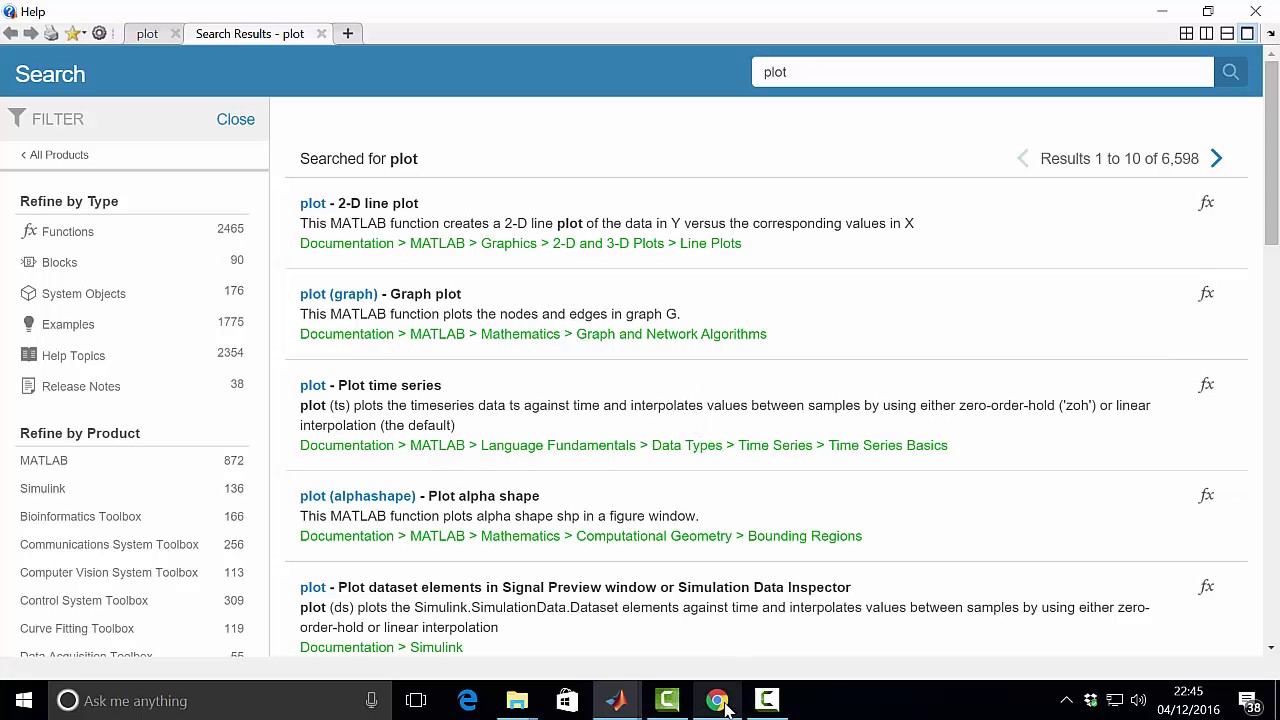
Task: Launch Microsoft Edge from taskbar
Action: 467,700
